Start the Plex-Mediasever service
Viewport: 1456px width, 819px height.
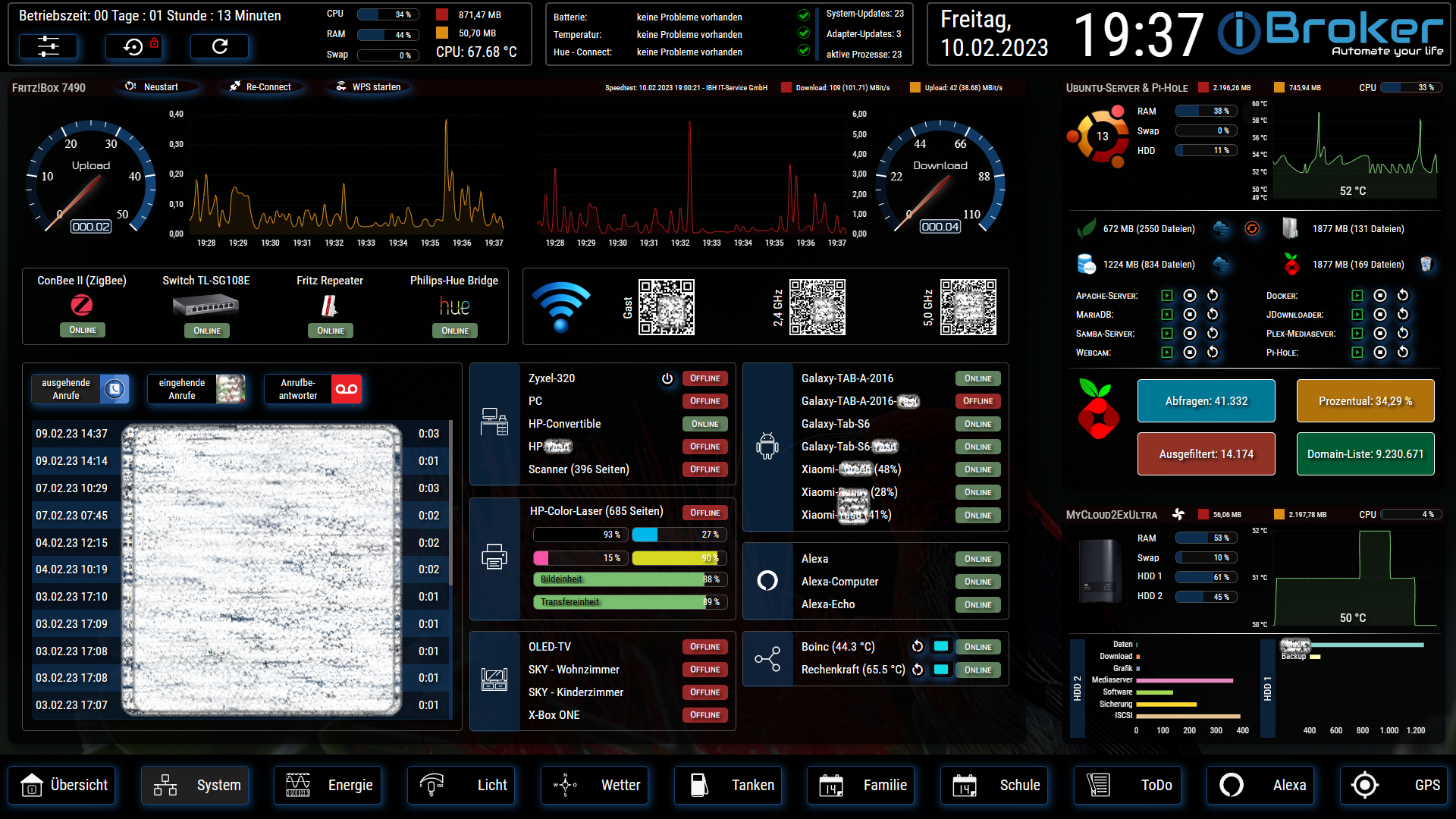click(x=1357, y=334)
